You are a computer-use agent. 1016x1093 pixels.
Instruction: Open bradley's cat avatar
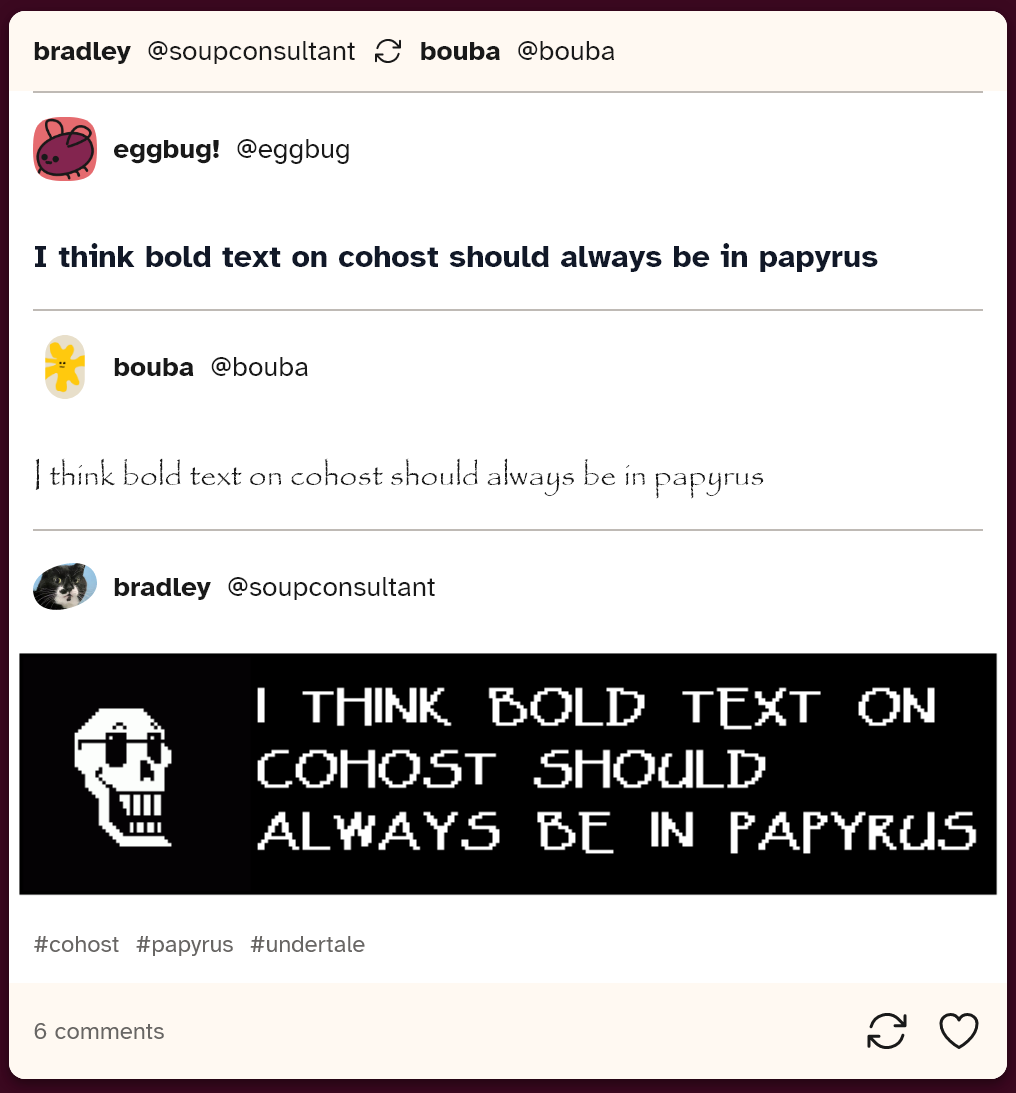click(x=65, y=587)
